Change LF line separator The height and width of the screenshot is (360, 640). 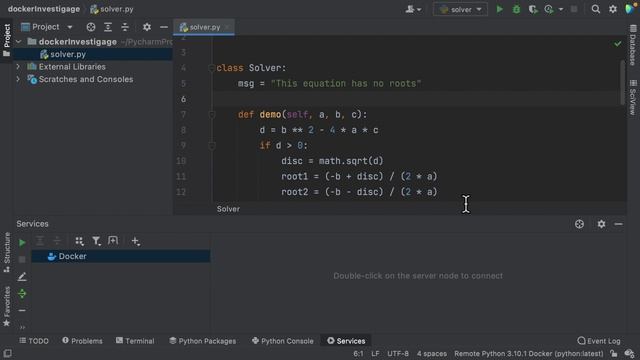tap(375, 353)
